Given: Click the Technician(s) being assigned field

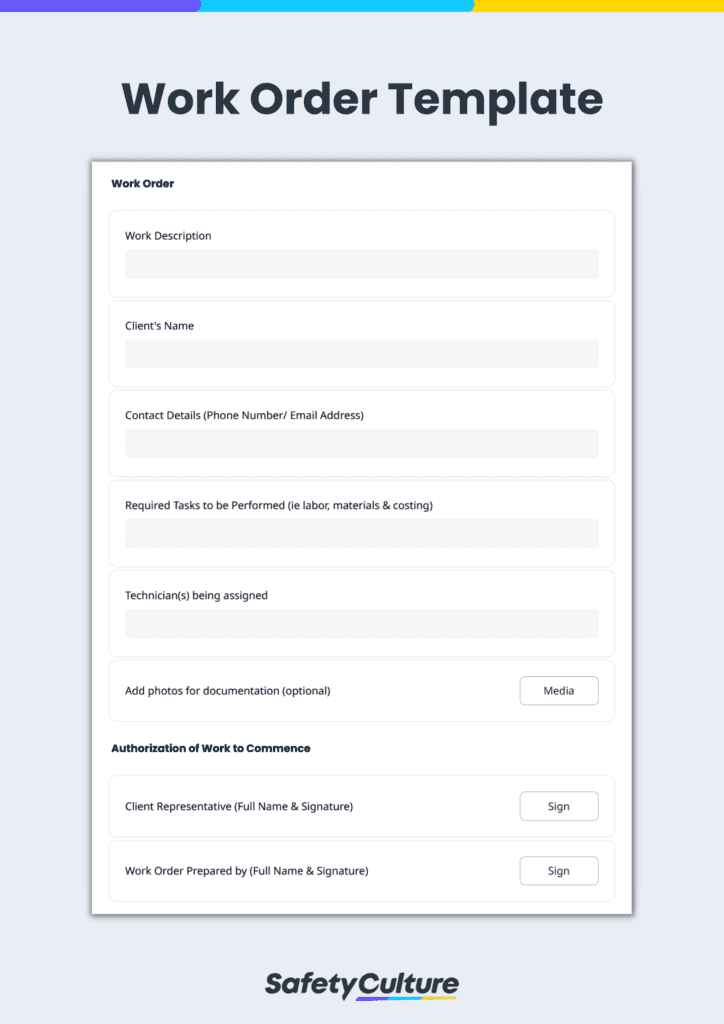Looking at the screenshot, I should coord(361,624).
